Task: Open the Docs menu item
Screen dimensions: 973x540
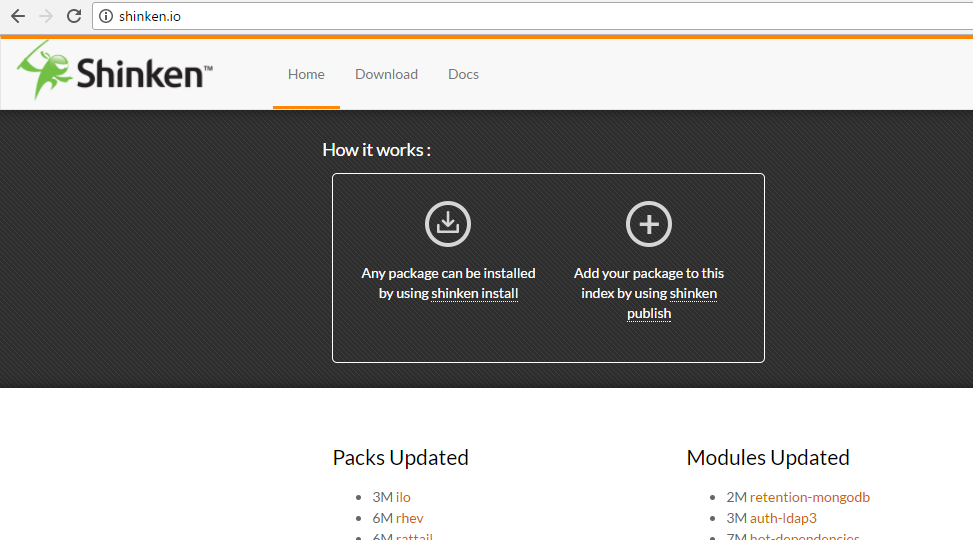Action: click(463, 74)
